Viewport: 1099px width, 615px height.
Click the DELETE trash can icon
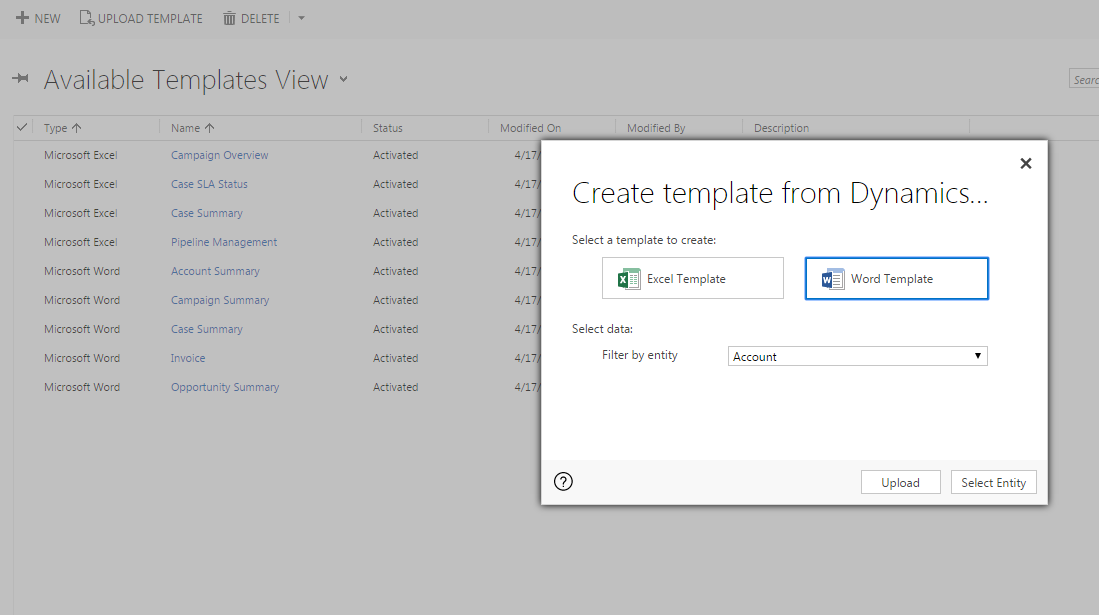[x=229, y=18]
